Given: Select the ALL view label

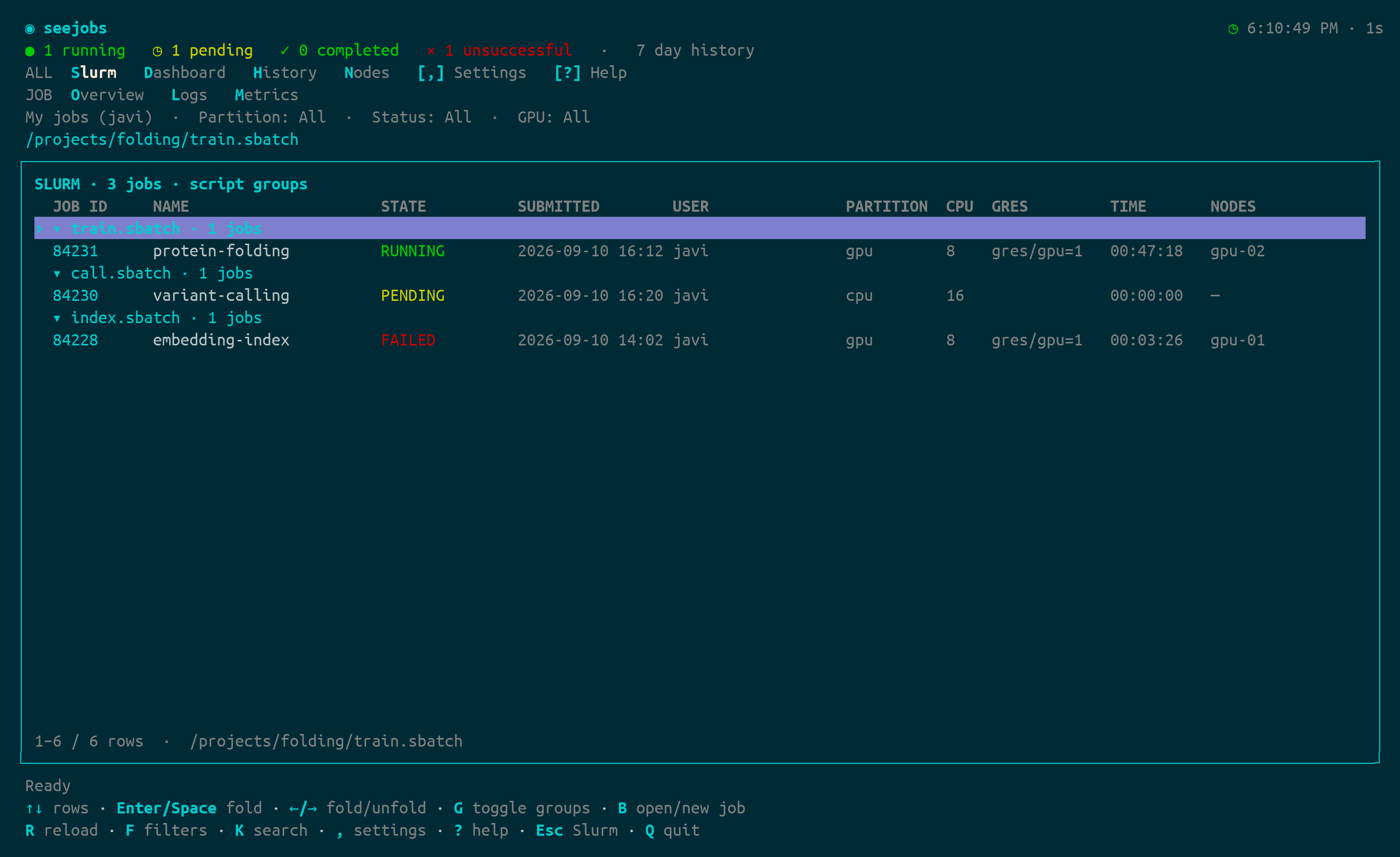Looking at the screenshot, I should click(x=38, y=73).
